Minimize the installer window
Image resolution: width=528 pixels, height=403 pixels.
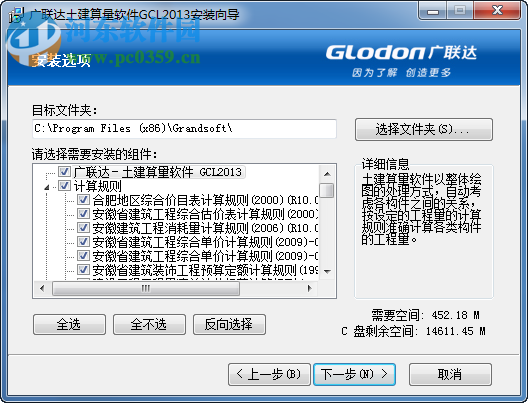pyautogui.click(x=433, y=12)
